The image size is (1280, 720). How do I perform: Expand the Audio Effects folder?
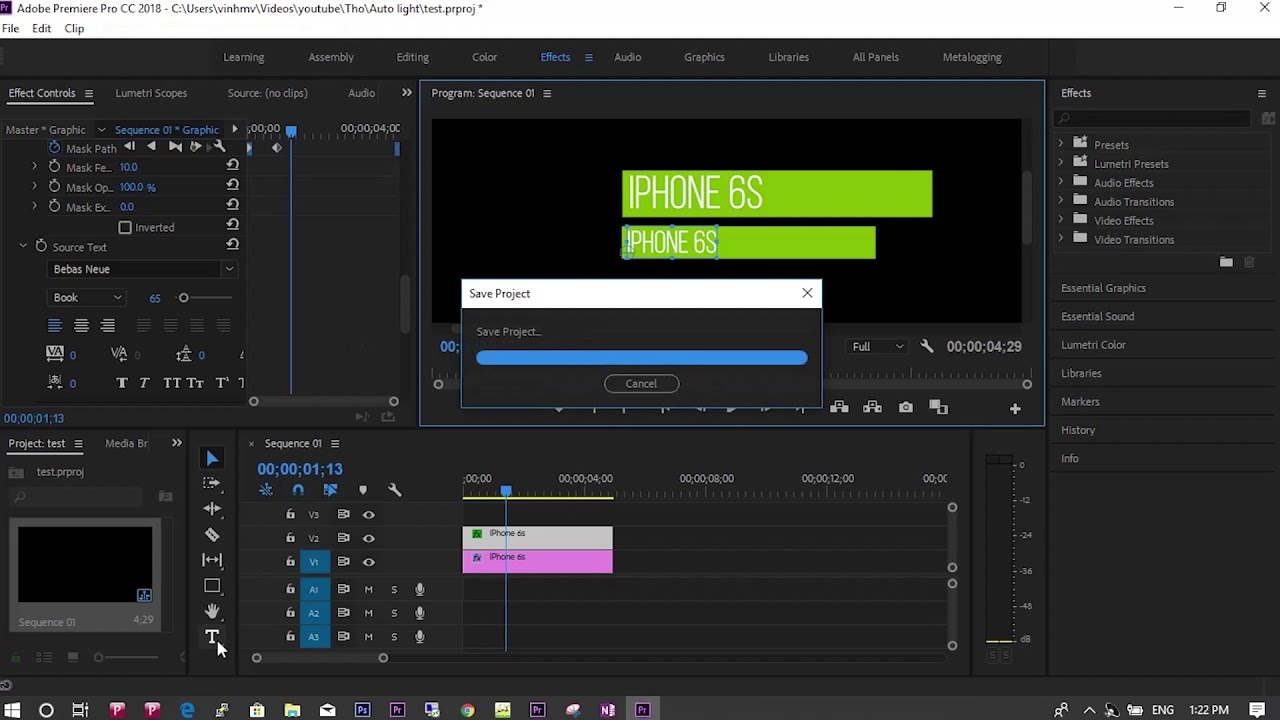click(1061, 182)
